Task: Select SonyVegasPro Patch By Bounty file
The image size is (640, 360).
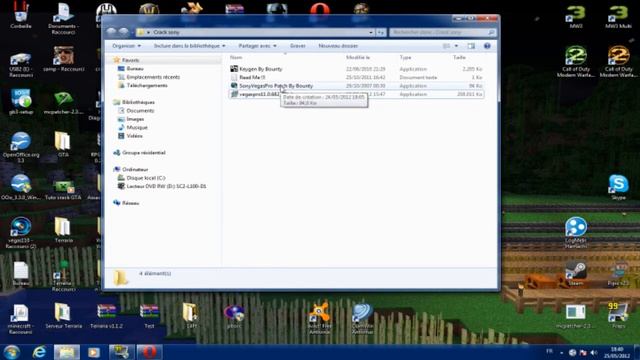Action: (x=276, y=86)
